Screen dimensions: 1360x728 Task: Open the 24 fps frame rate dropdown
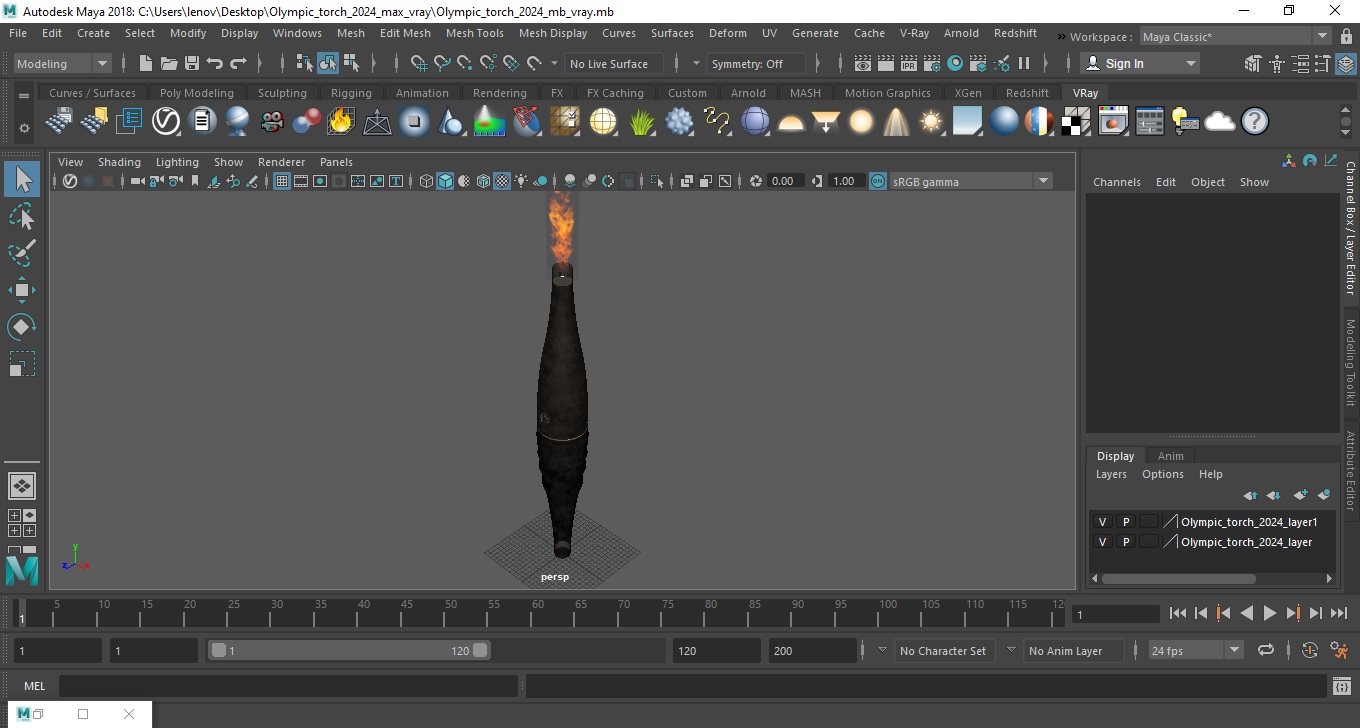point(1195,650)
